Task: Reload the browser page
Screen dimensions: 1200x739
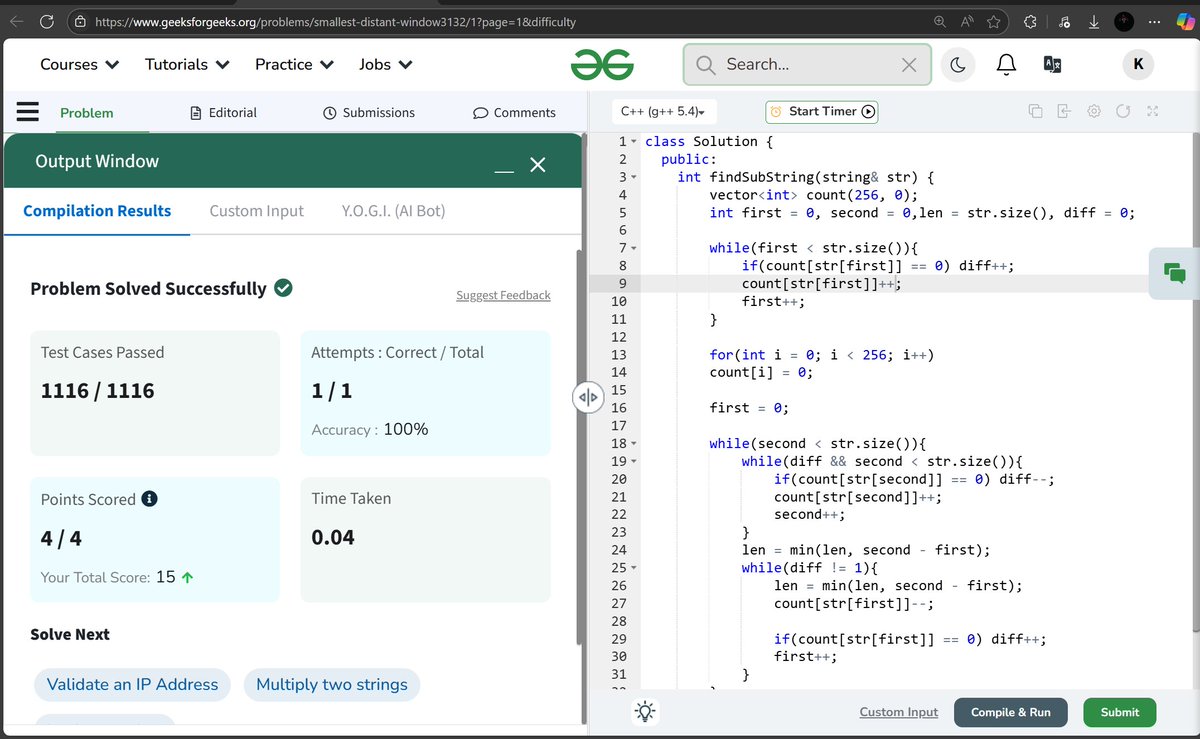Action: tap(46, 21)
